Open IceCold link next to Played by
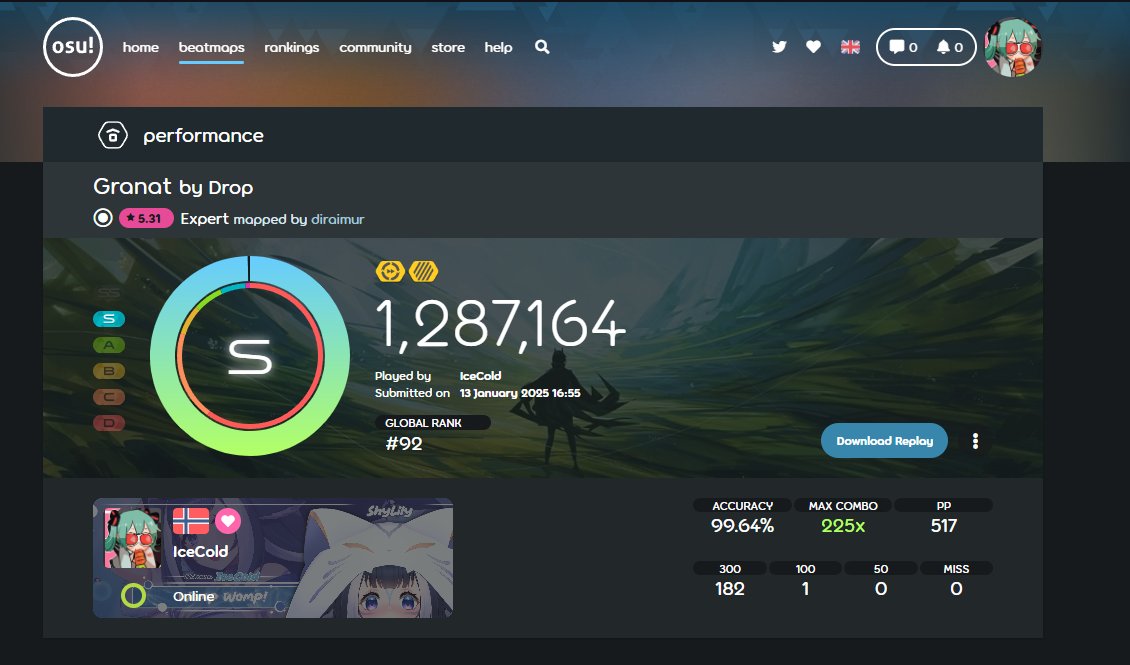Screen dimensions: 1130x665 click(x=480, y=375)
